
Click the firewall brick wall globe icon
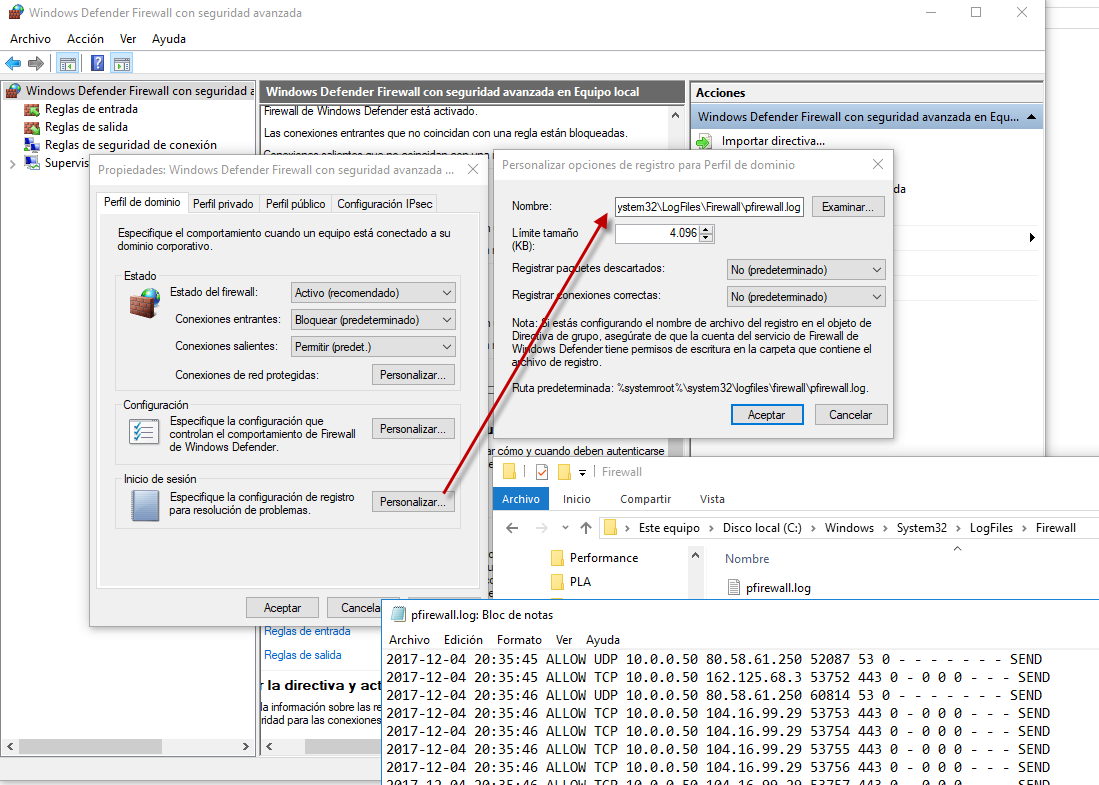tap(145, 303)
